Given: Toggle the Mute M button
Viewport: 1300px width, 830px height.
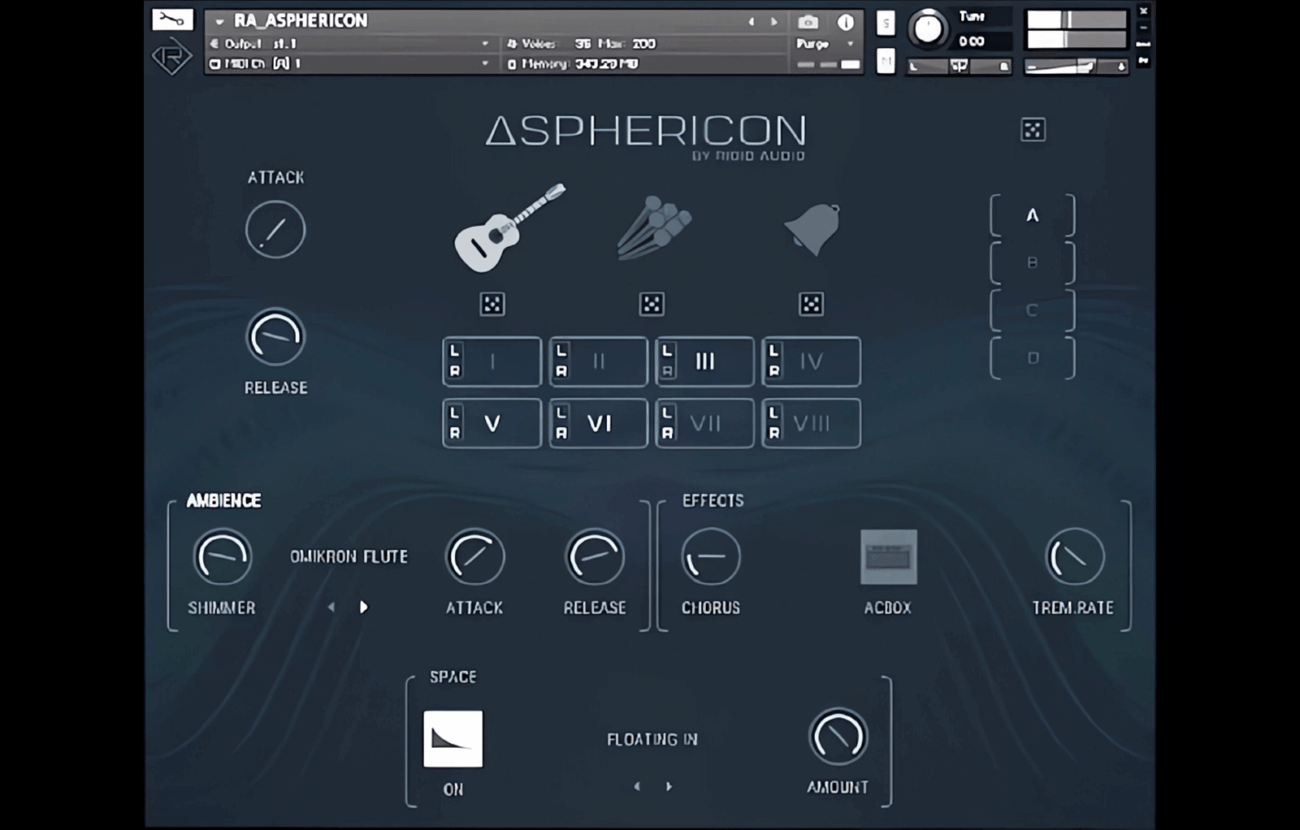Looking at the screenshot, I should tap(886, 61).
